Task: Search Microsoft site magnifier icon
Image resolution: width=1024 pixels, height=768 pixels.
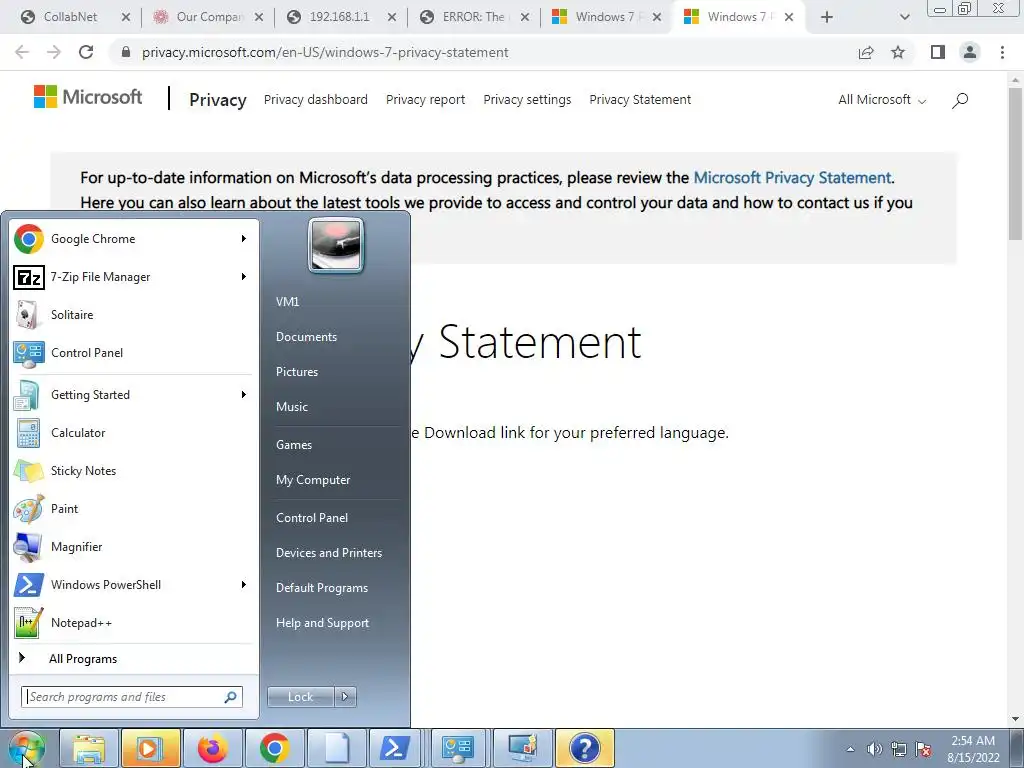Action: [x=960, y=100]
